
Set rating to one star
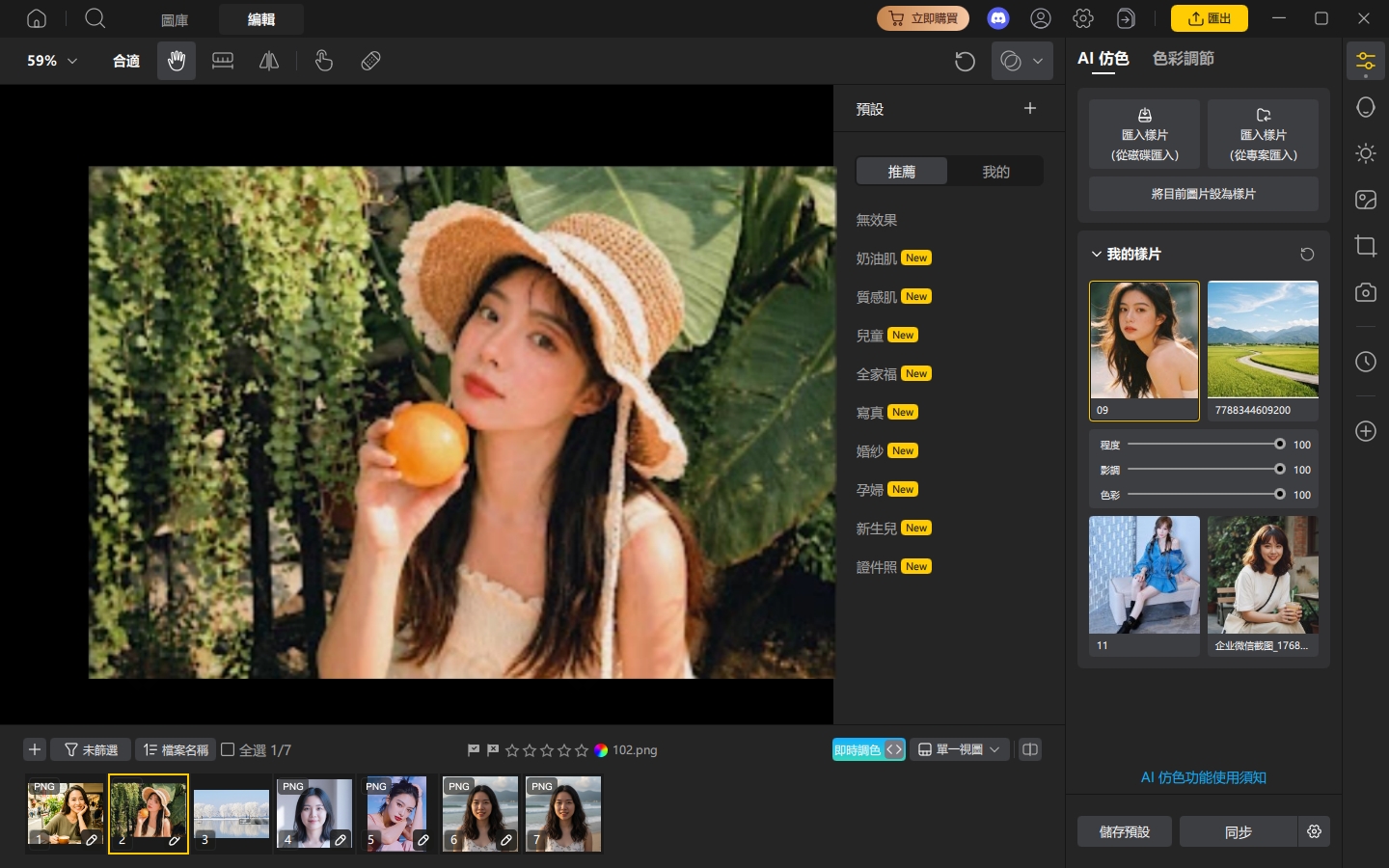(512, 750)
